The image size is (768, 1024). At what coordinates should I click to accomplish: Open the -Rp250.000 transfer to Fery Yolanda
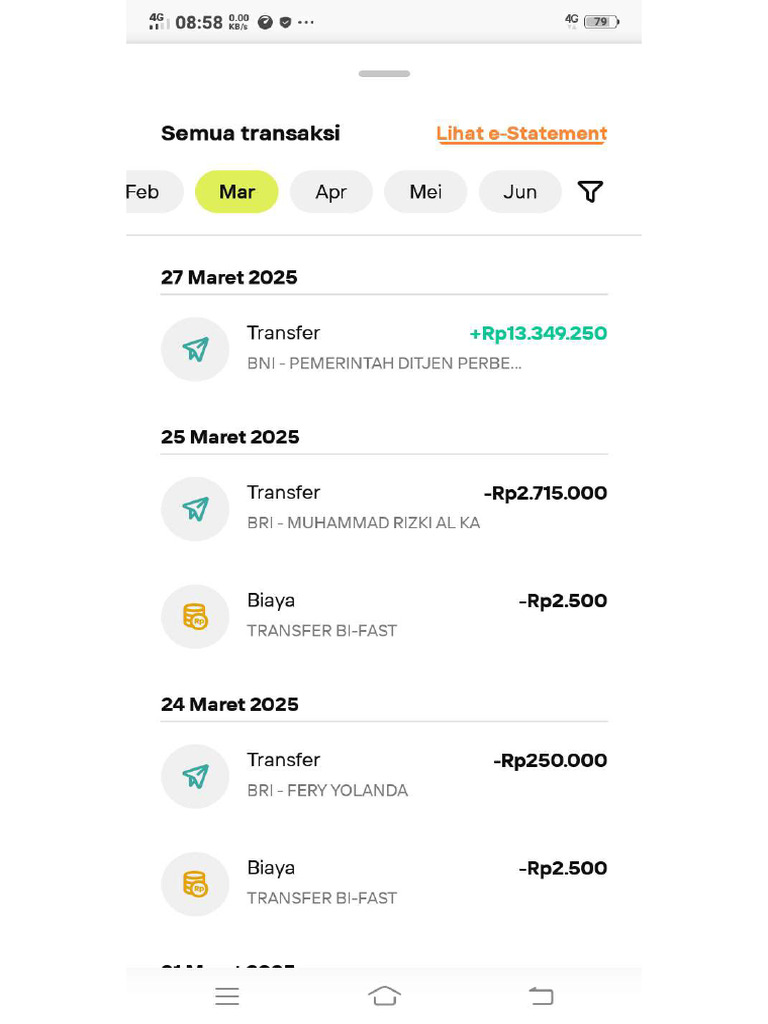[x=384, y=776]
